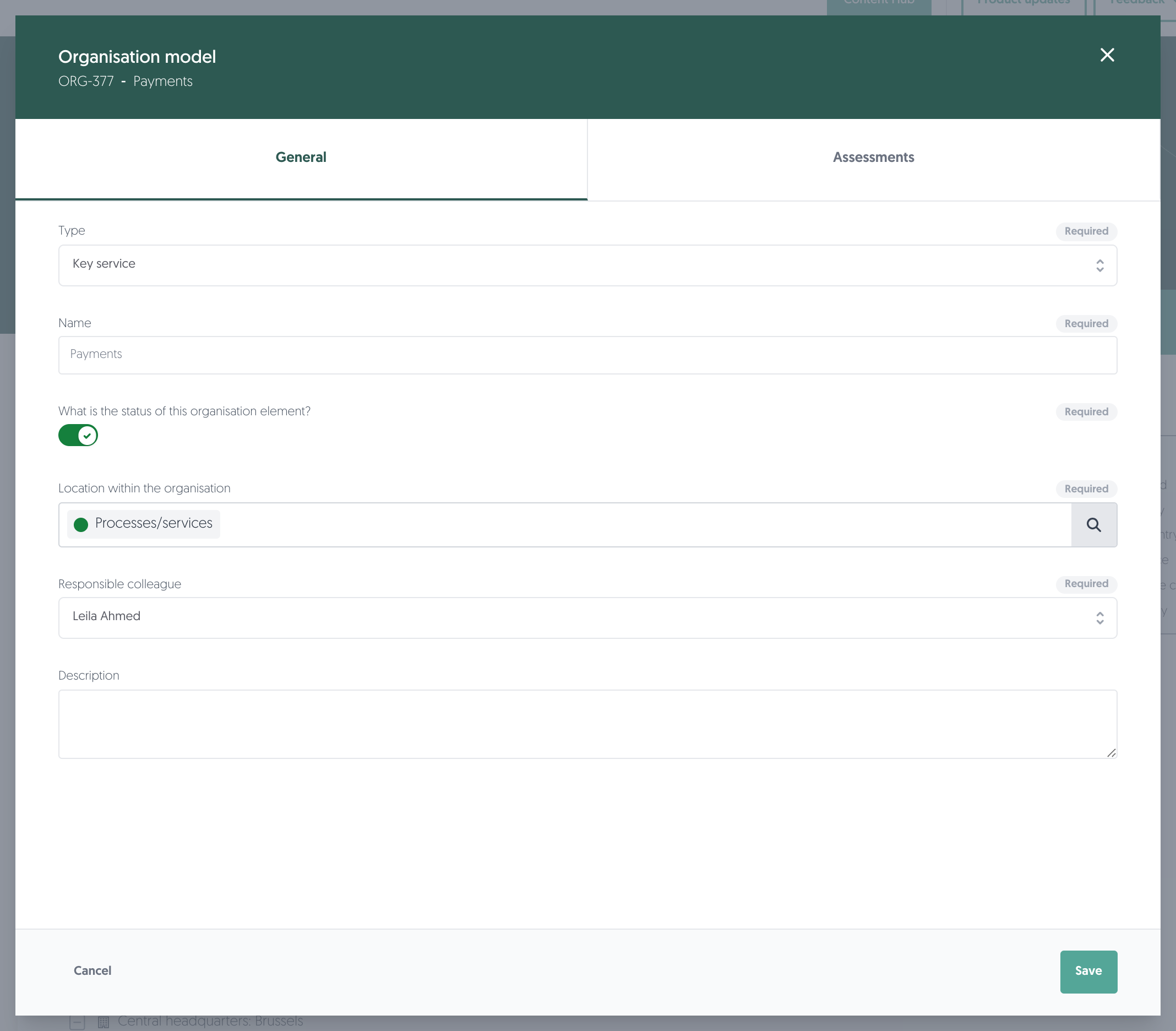Click the building icon beside Central headquarters
The image size is (1176, 1031).
click(104, 1022)
